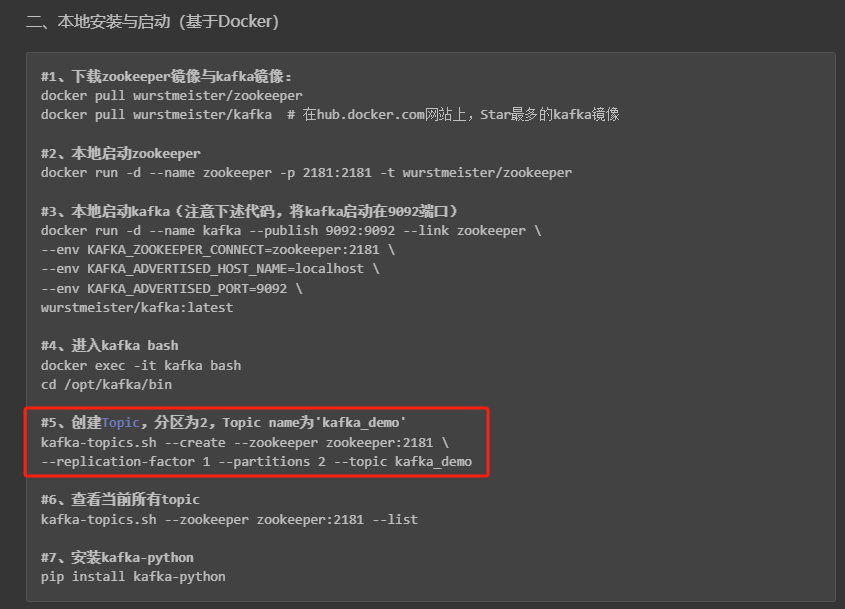This screenshot has height=609, width=845.
Task: Click the blue Topic link in step 5
Action: coord(121,423)
